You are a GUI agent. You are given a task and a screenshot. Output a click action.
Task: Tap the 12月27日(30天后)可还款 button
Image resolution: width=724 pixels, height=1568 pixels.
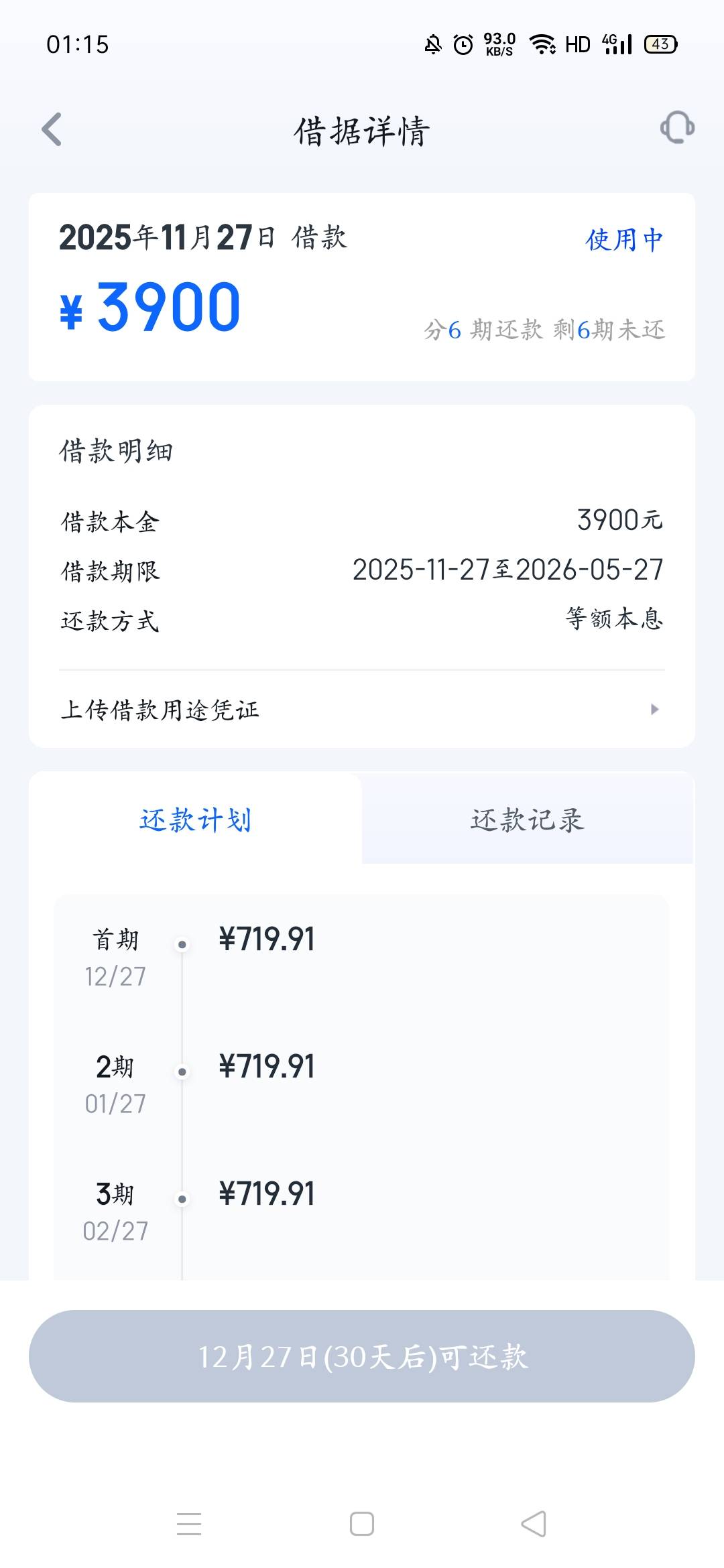(362, 1356)
